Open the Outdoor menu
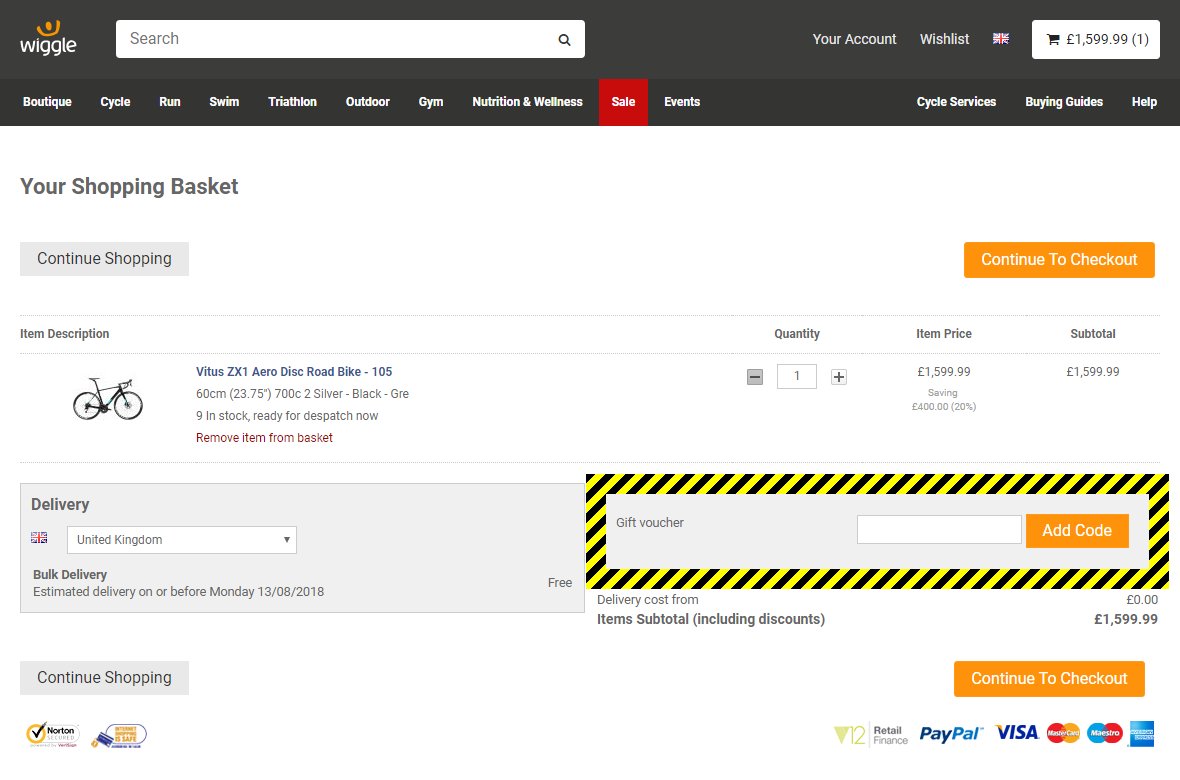1180x780 pixels. pos(367,102)
